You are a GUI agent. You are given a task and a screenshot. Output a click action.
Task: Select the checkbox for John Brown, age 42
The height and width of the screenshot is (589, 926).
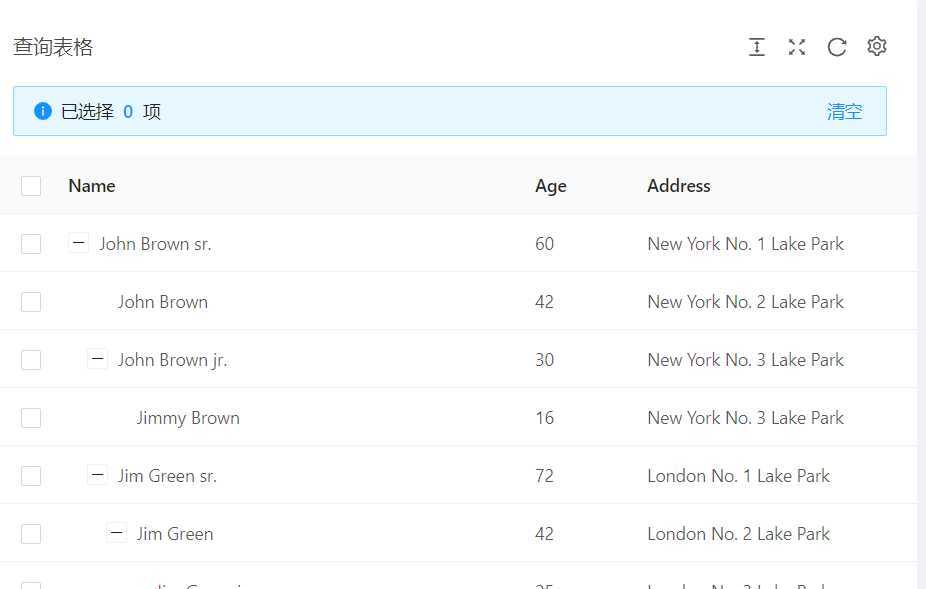pos(31,302)
